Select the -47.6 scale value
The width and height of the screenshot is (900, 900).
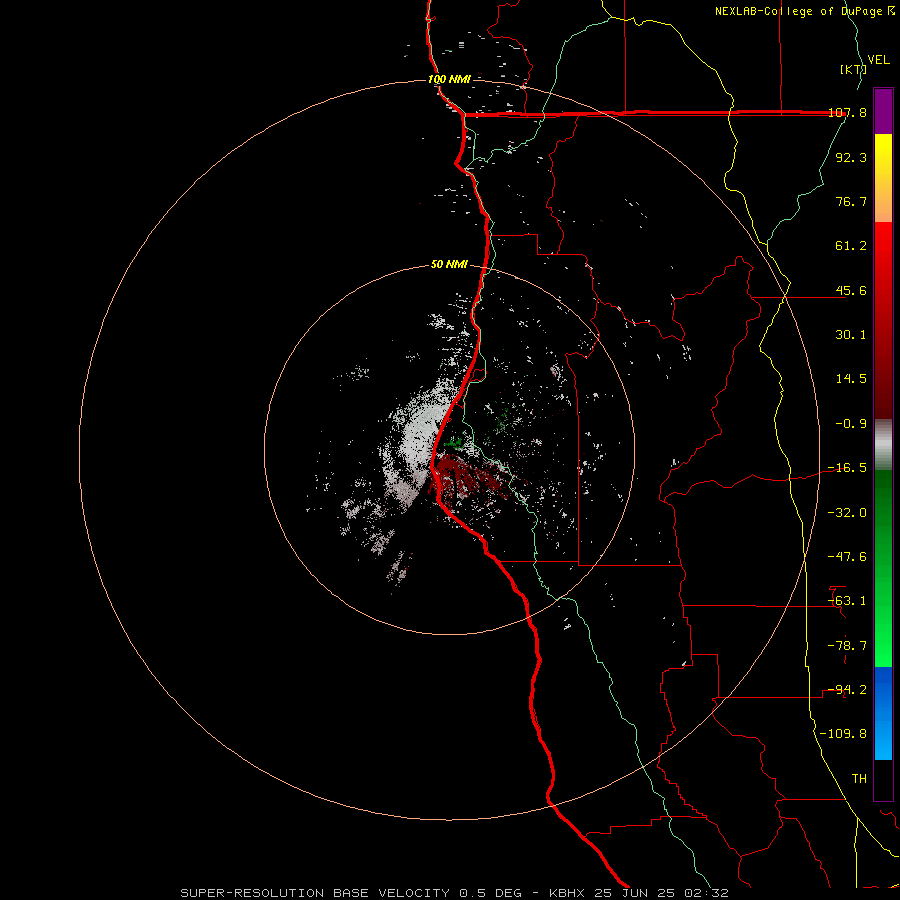click(847, 557)
